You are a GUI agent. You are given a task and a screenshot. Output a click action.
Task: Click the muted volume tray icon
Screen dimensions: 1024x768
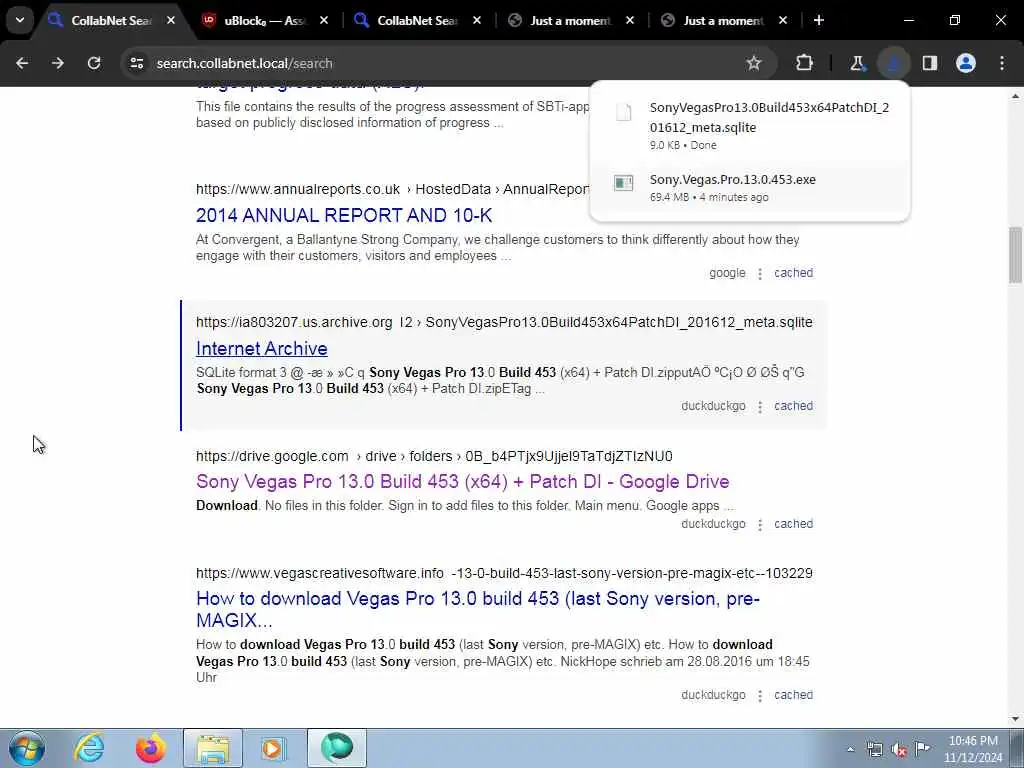point(899,749)
